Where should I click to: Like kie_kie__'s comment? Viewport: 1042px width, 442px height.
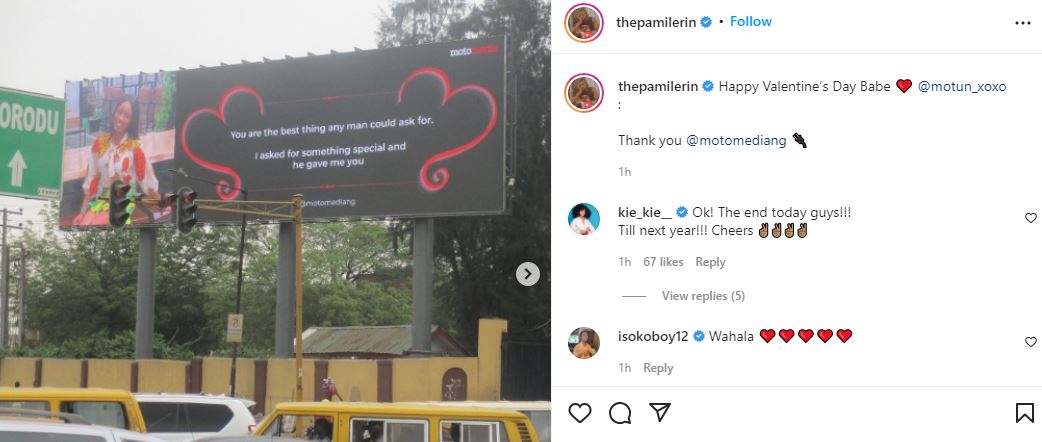pyautogui.click(x=1031, y=218)
